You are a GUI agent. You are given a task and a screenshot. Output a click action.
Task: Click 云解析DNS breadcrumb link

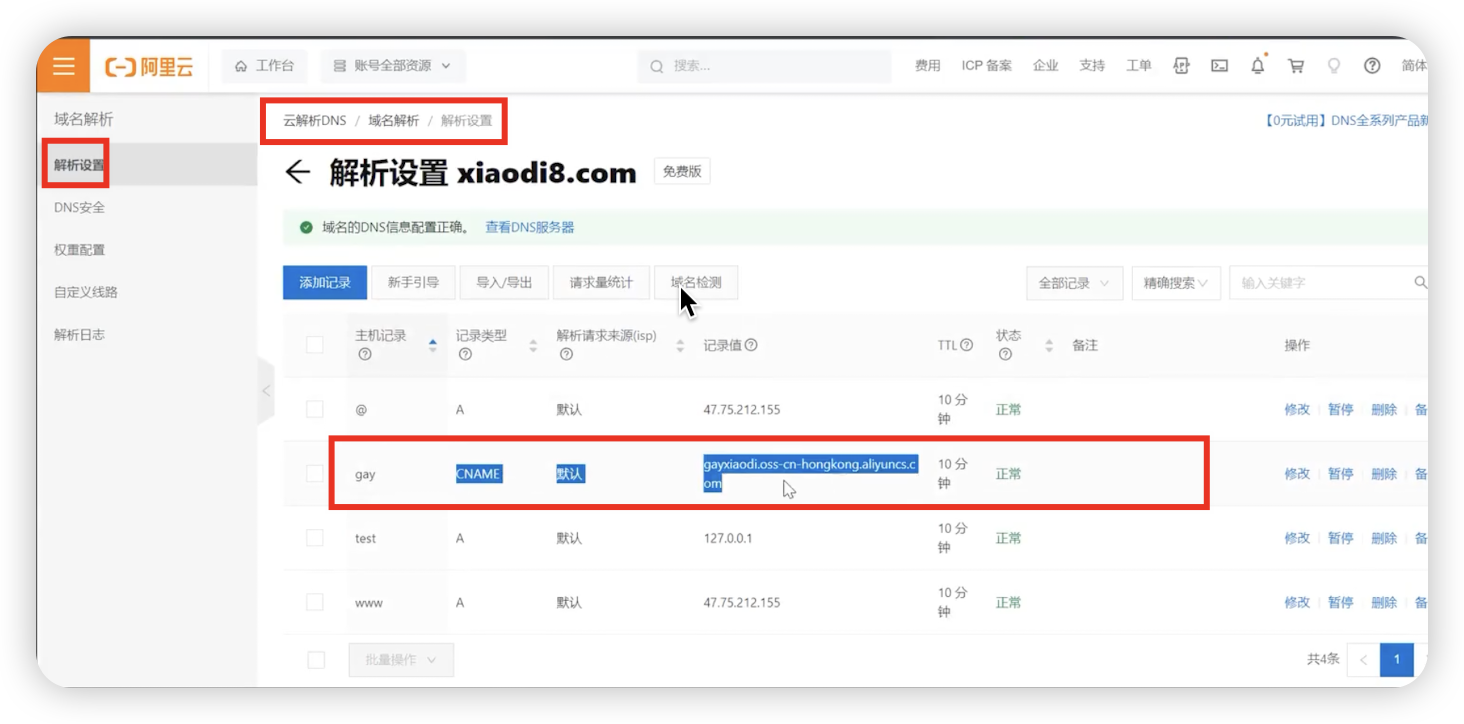(x=314, y=120)
